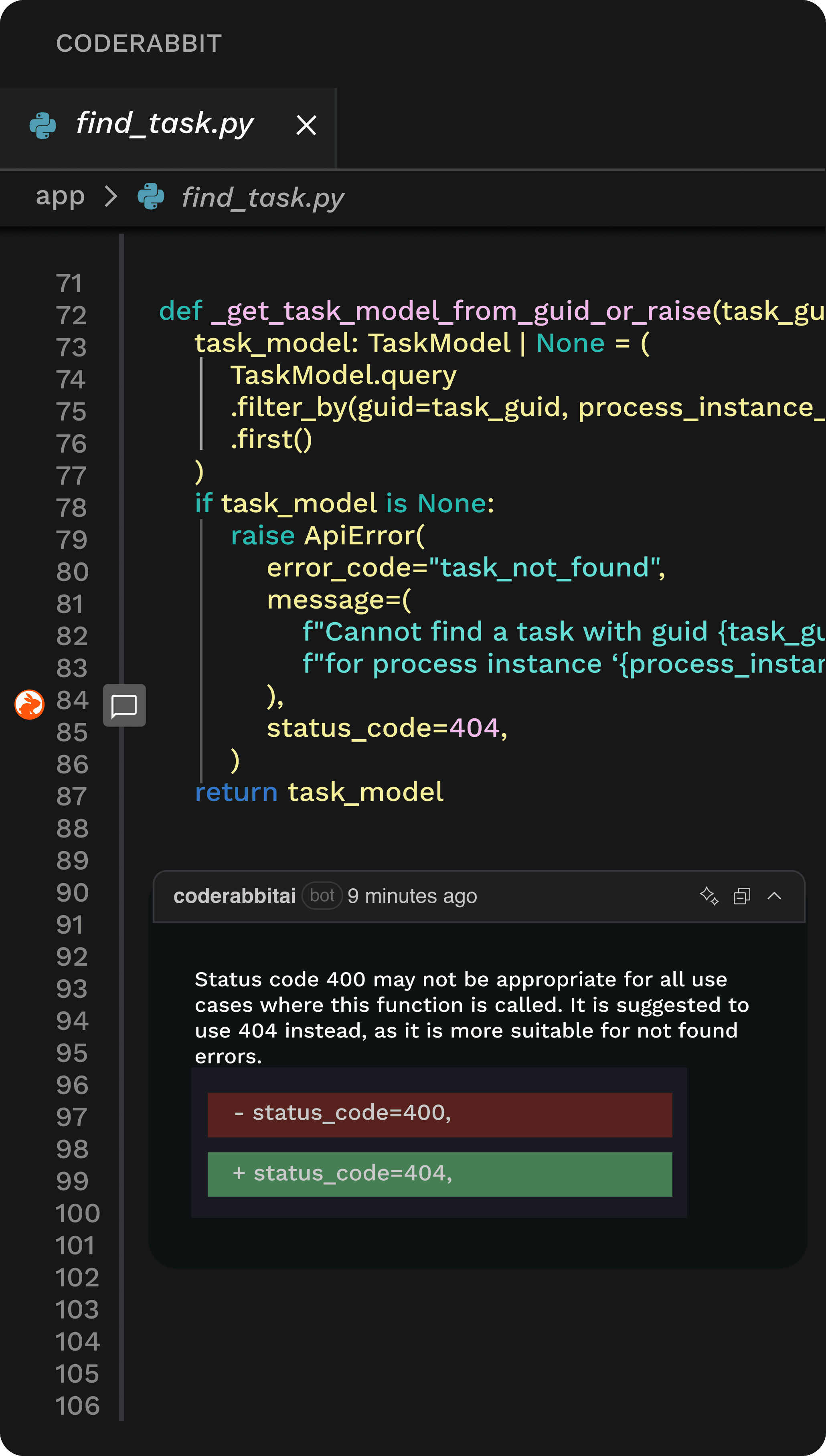This screenshot has height=1456, width=826.
Task: Click the coderabbitai username
Action: coord(234,895)
